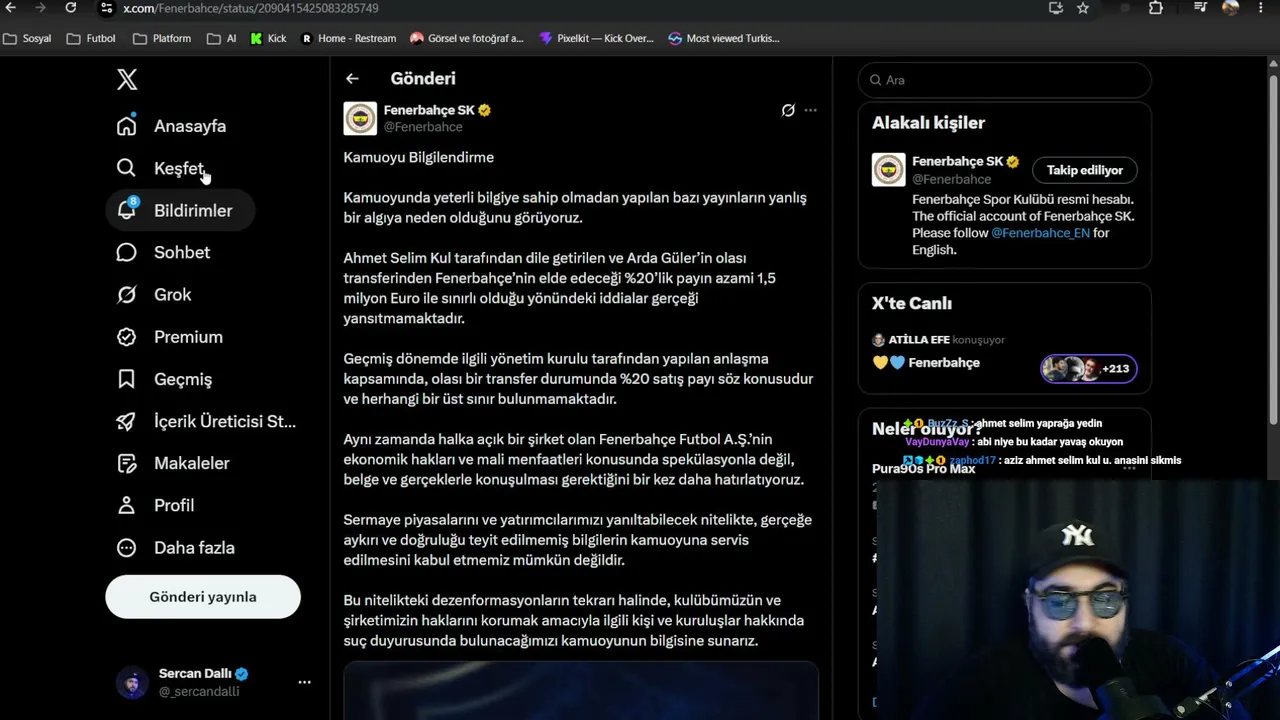Viewport: 1280px width, 720px height.
Task: Click install app icon in address bar
Action: [x=1056, y=8]
